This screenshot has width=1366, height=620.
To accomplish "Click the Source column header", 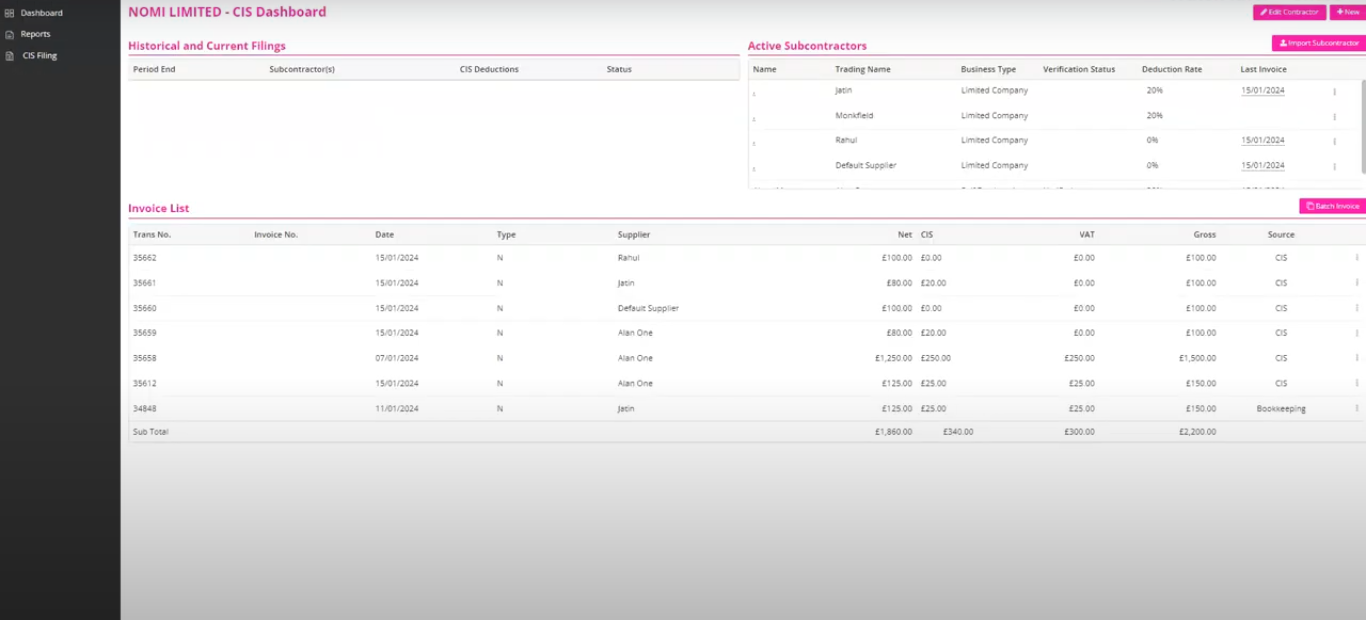I will point(1281,235).
